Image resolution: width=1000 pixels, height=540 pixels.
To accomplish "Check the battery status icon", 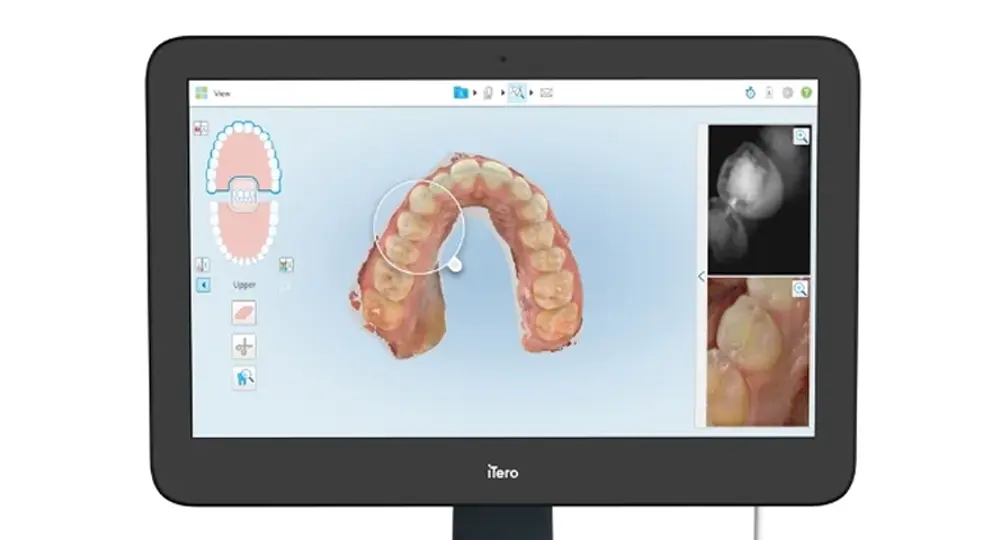I will 769,93.
